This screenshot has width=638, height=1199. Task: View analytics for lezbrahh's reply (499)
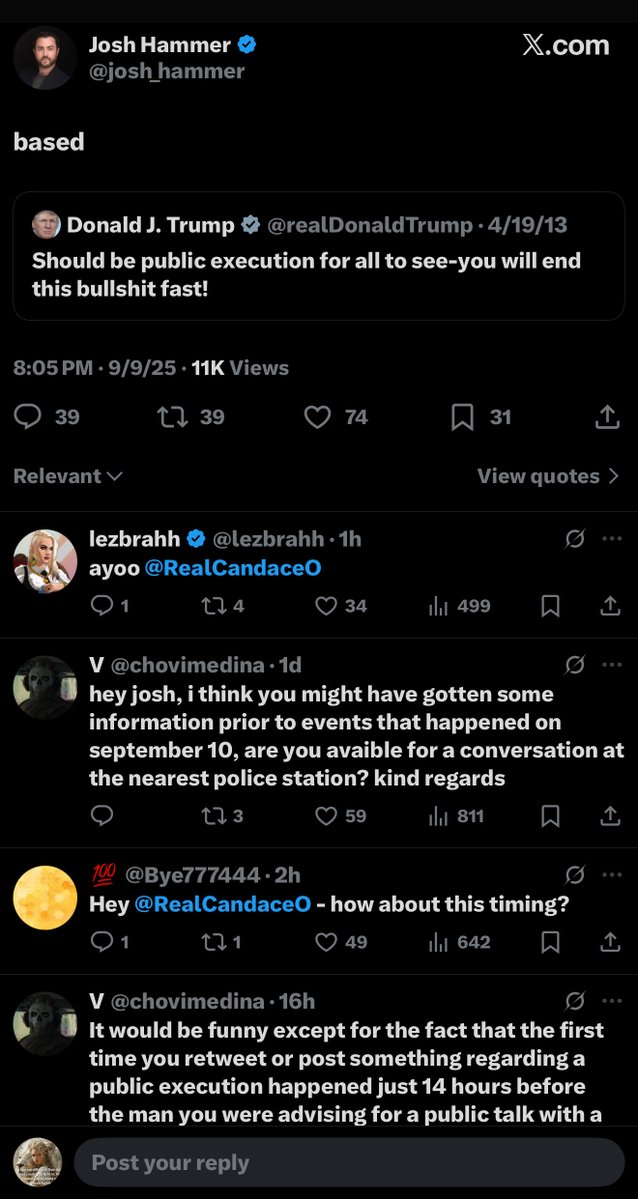click(438, 605)
